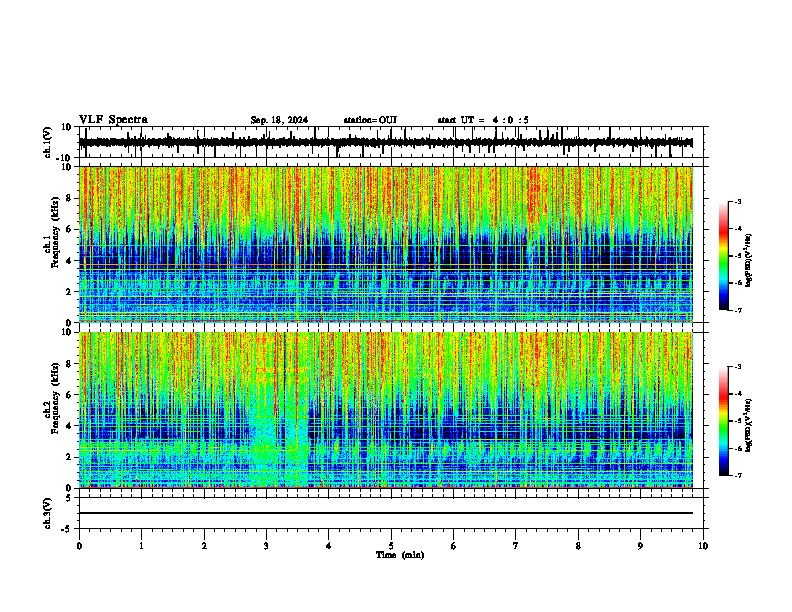Viewport: 792px width, 612px height.
Task: Click the time axis tick label "6"
Action: [x=453, y=546]
